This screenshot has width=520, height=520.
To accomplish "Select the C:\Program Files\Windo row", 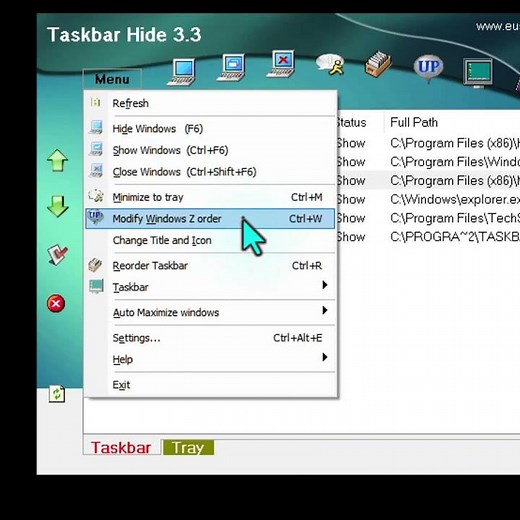I will [428, 162].
